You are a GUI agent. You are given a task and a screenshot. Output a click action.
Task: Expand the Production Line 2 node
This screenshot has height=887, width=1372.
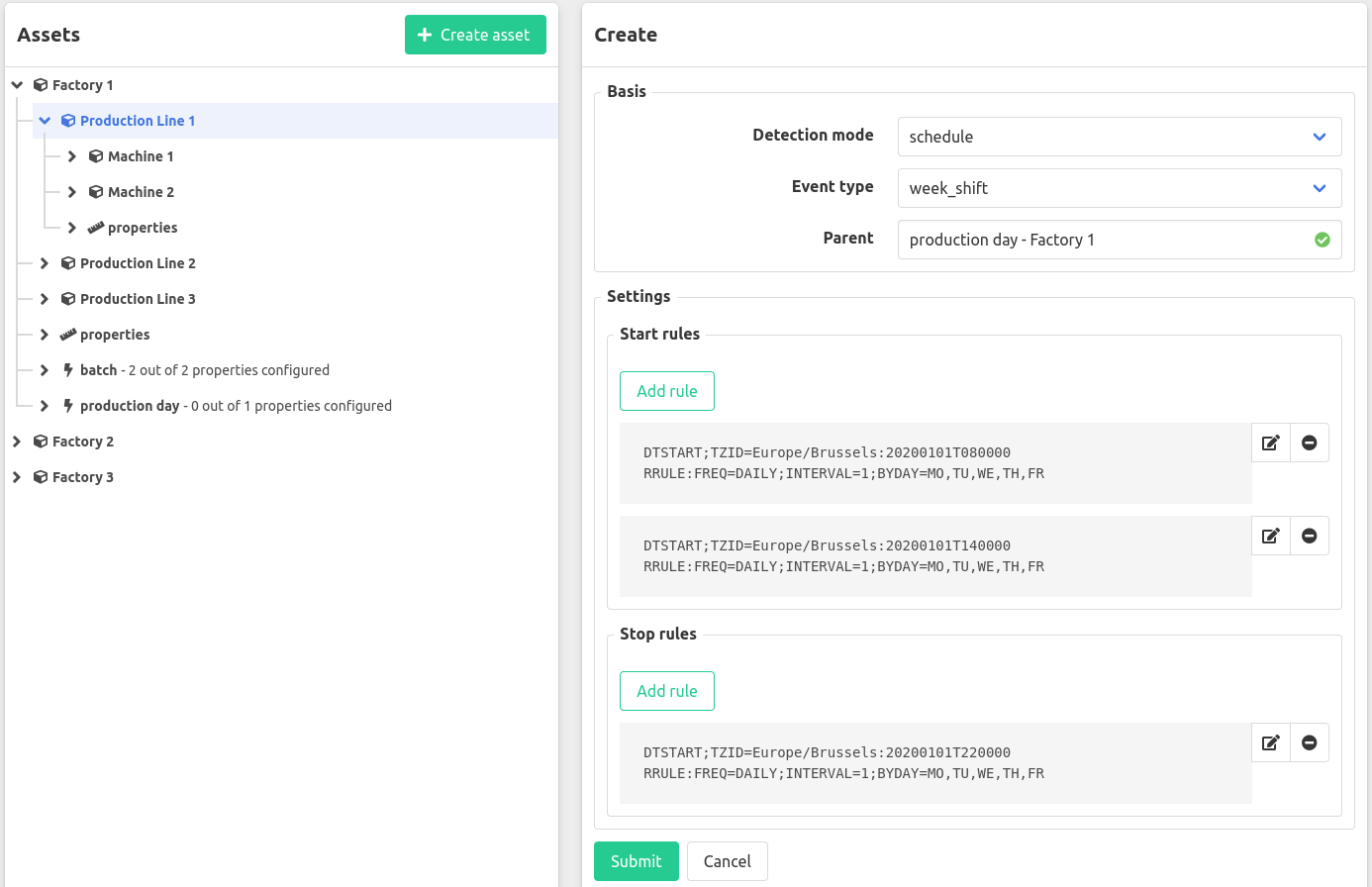(x=45, y=263)
